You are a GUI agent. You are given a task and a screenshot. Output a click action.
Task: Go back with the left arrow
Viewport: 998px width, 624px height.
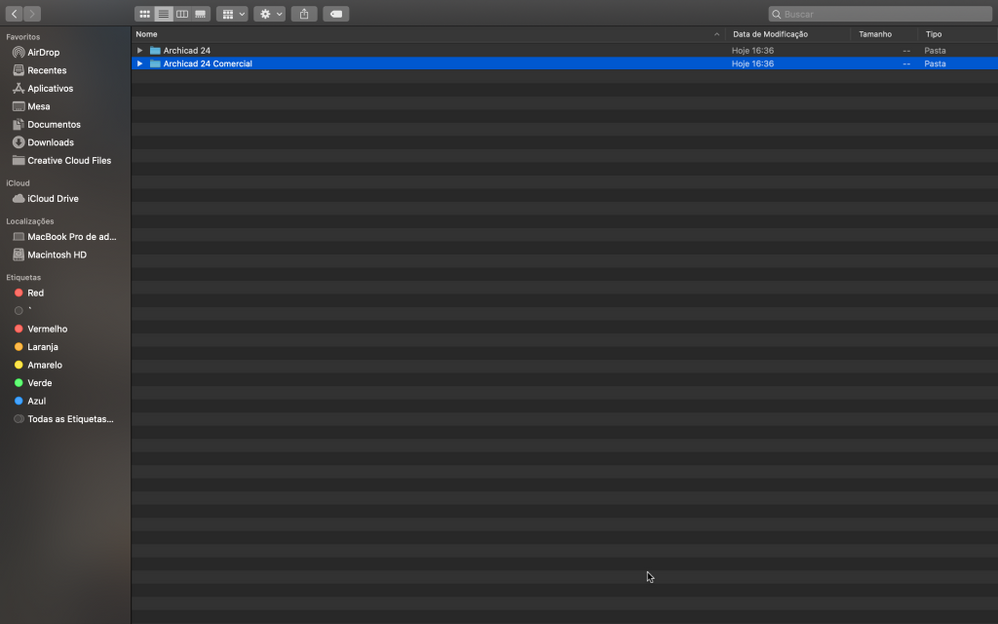[x=14, y=13]
